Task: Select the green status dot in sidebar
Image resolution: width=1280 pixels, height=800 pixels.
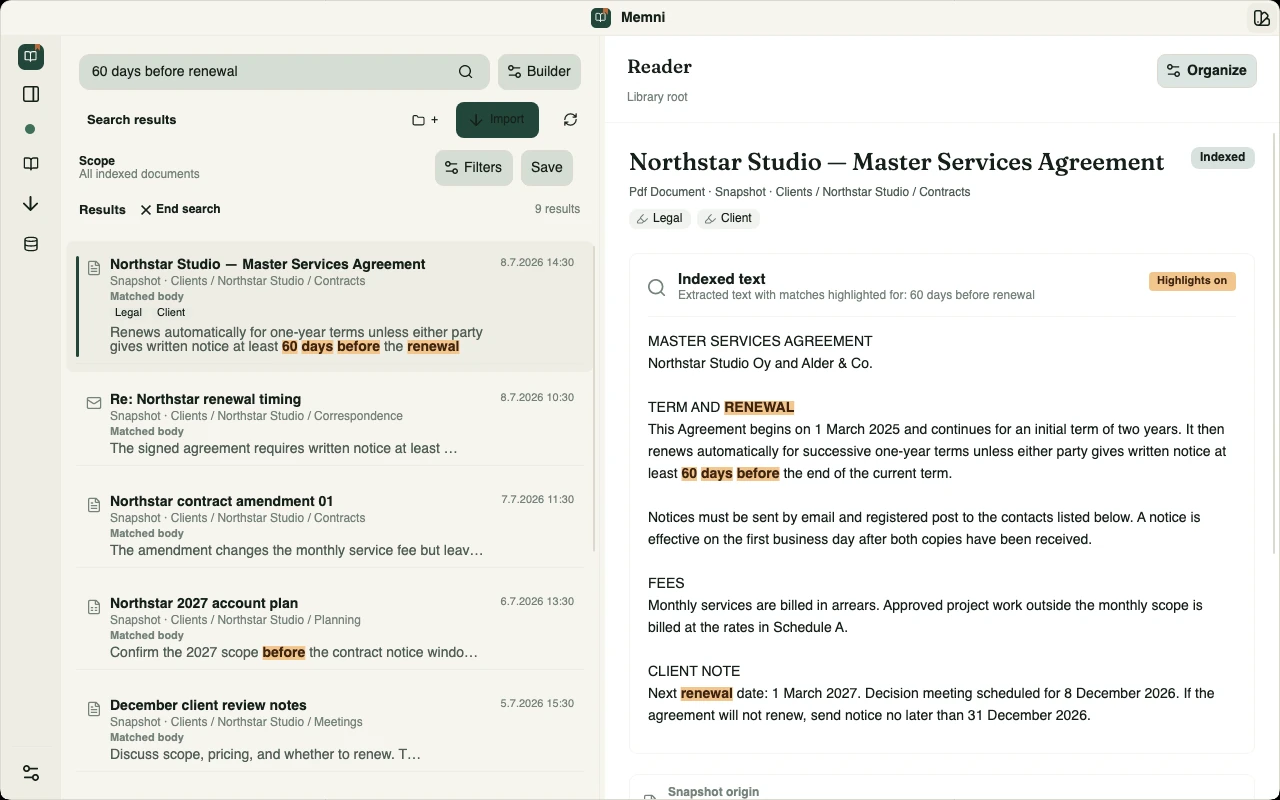Action: point(30,129)
